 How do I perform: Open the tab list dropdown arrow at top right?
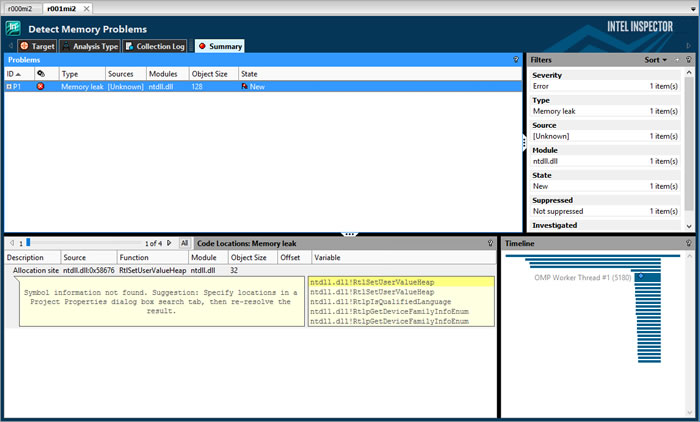coord(692,7)
